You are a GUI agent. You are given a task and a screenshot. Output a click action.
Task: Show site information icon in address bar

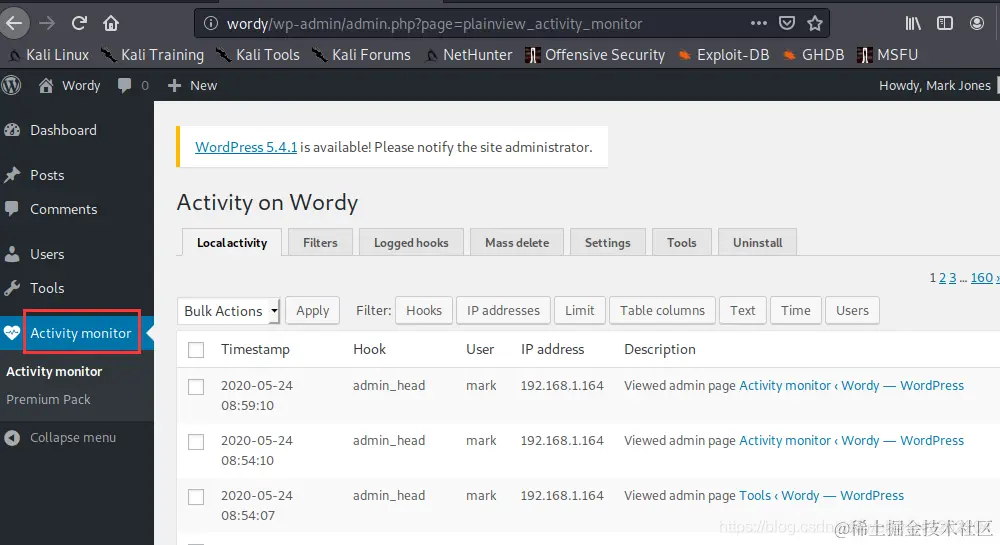pos(210,24)
